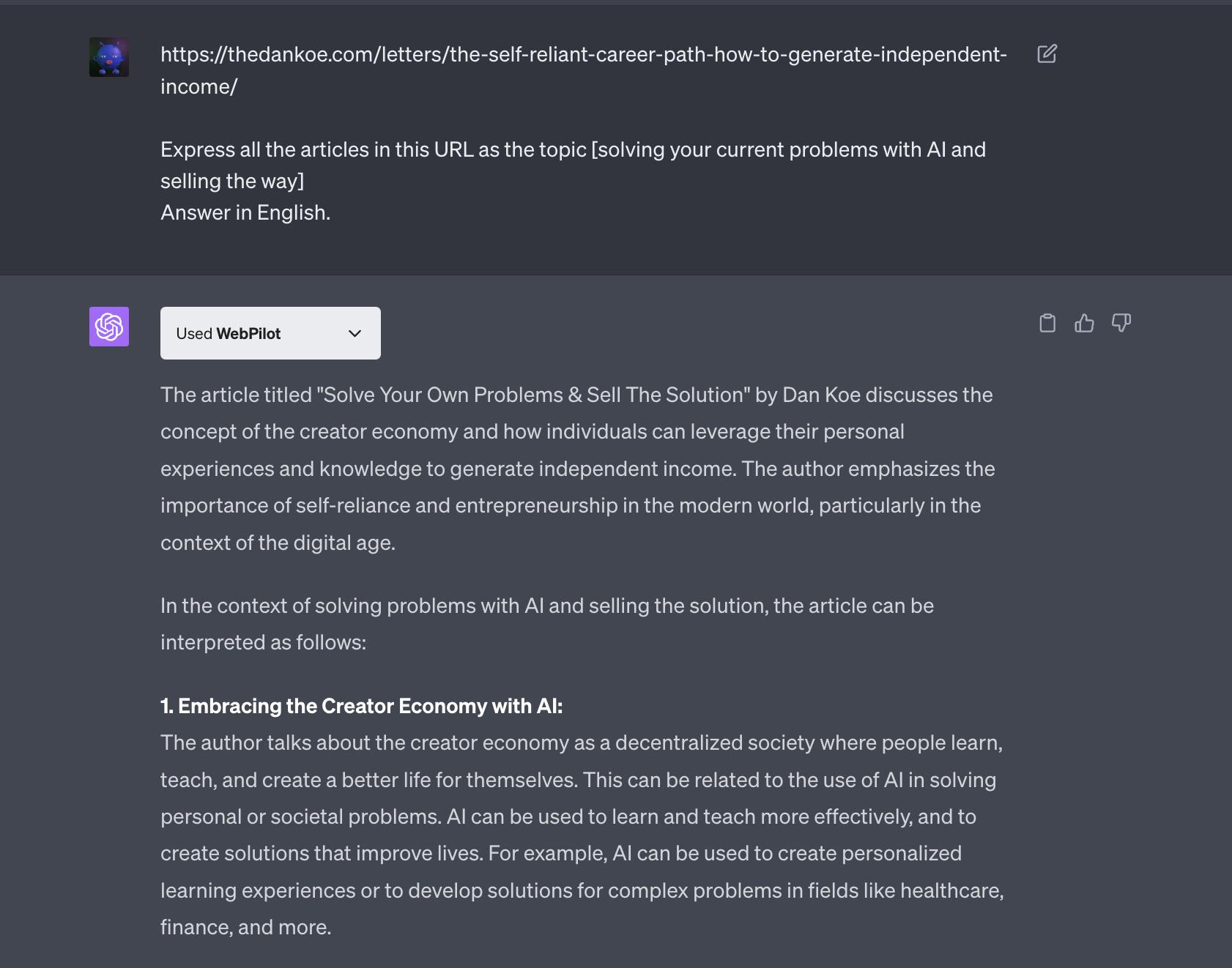Click the "Answer in English." line

[x=245, y=212]
